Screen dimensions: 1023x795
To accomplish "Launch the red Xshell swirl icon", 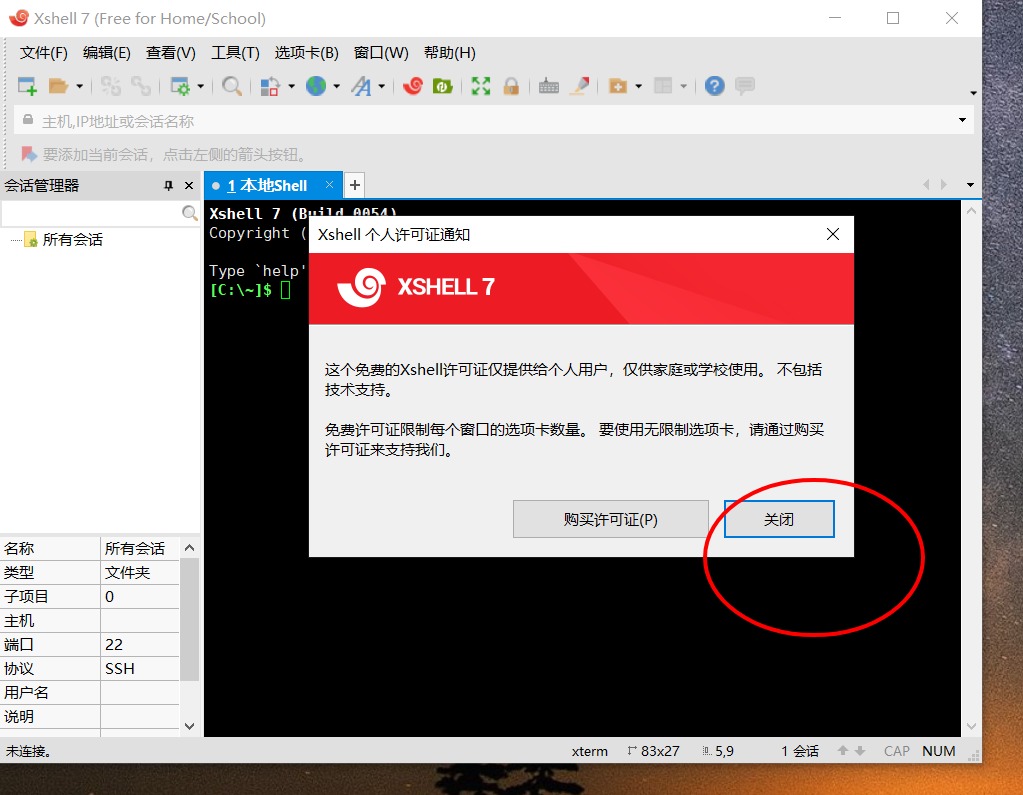I will [412, 86].
